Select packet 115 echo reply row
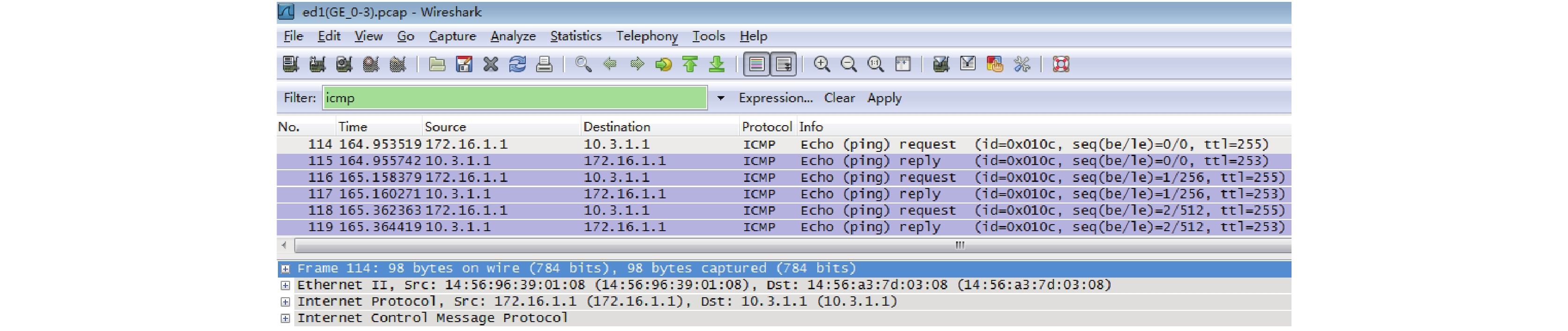 784,161
